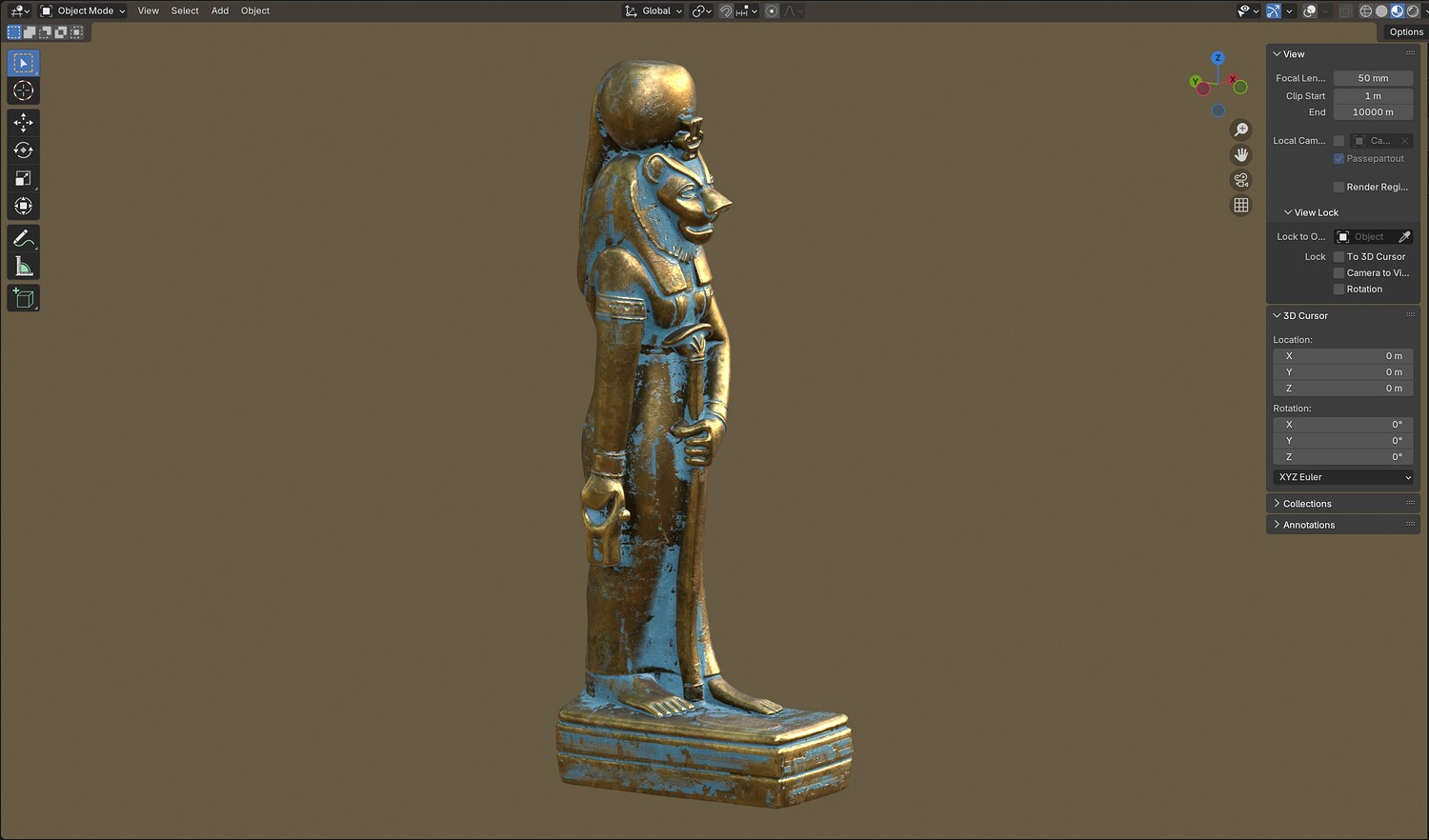Open the editor type dropdown
The height and width of the screenshot is (840, 1429).
pyautogui.click(x=19, y=11)
